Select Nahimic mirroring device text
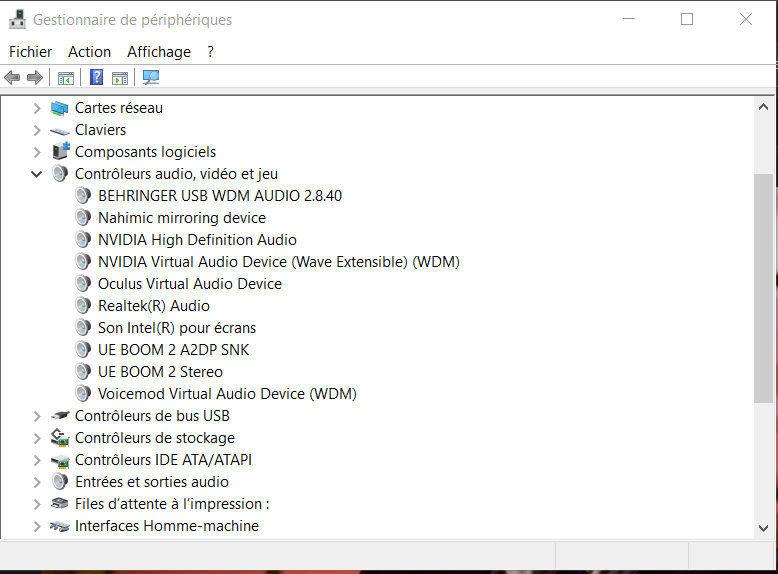The height and width of the screenshot is (574, 778). tap(182, 218)
